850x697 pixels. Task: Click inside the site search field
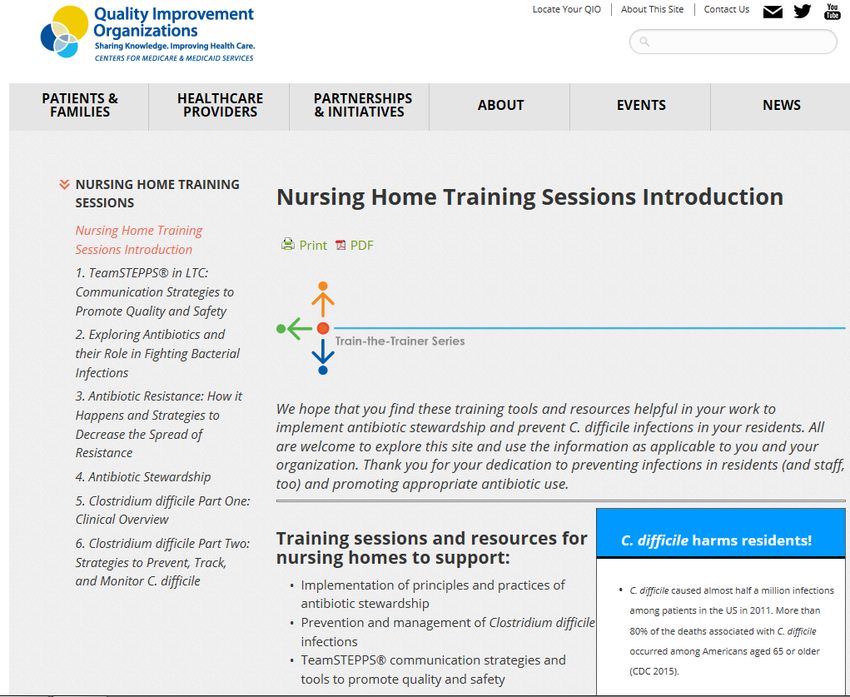point(733,42)
